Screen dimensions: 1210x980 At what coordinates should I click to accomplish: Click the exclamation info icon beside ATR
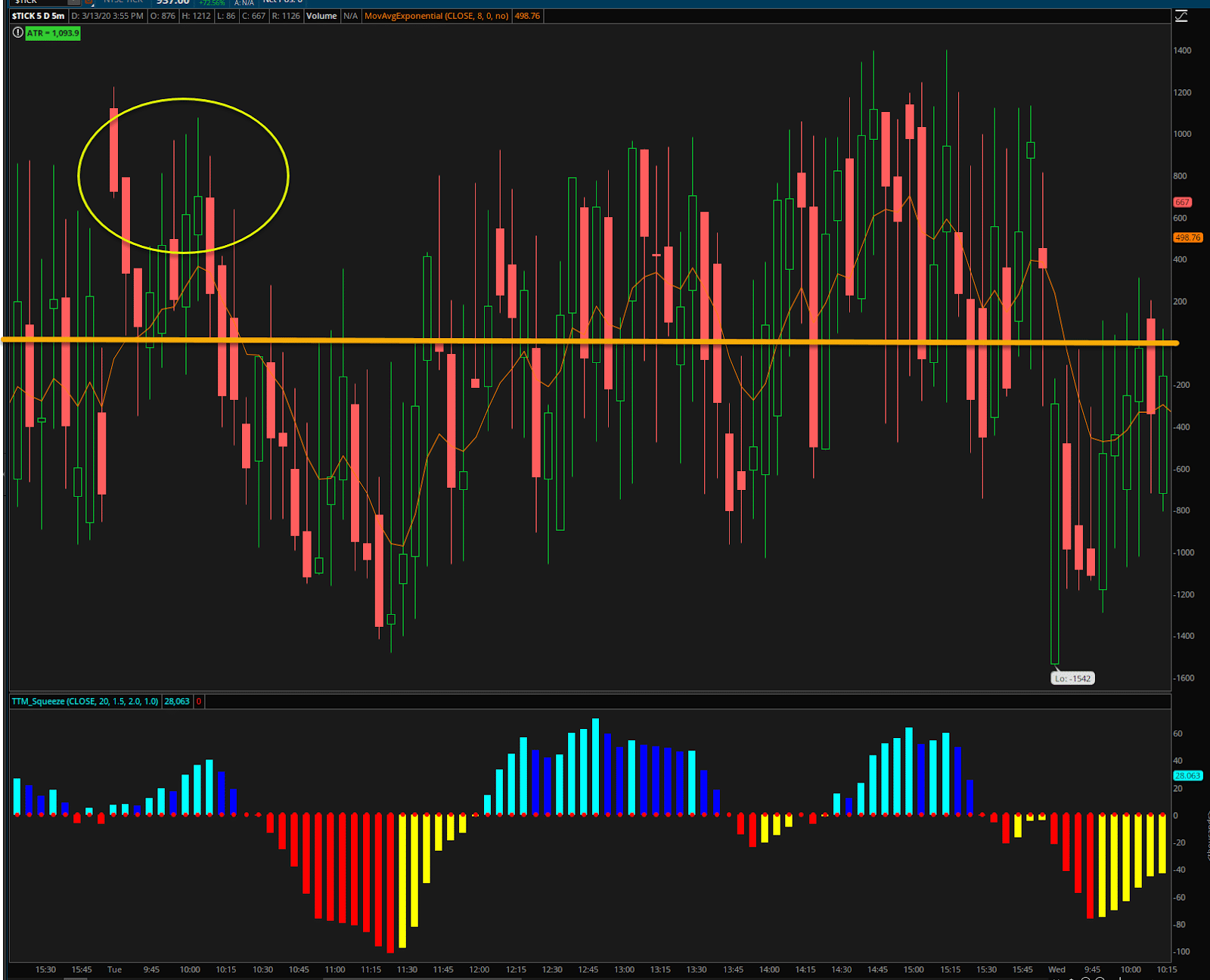click(x=17, y=33)
